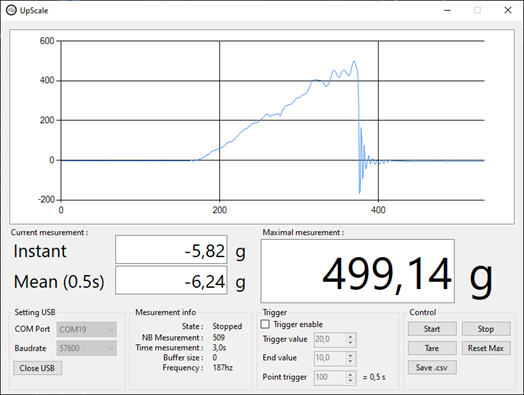524x395 pixels.
Task: Click the '-200' y-axis label on chart
Action: (x=46, y=200)
